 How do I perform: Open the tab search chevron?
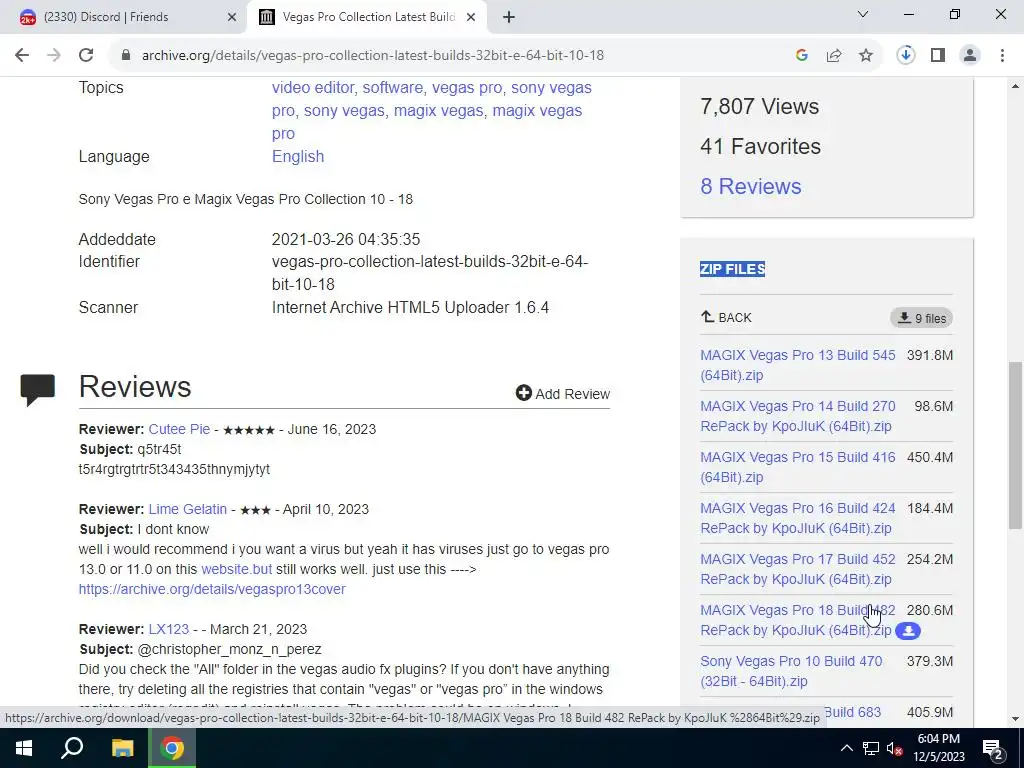[x=863, y=14]
